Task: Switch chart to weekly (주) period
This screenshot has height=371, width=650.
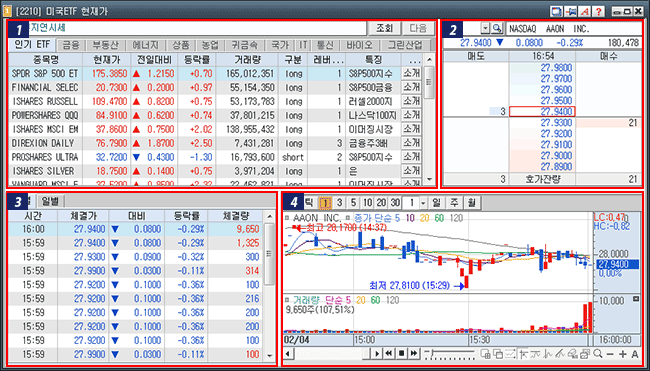Action: (454, 203)
